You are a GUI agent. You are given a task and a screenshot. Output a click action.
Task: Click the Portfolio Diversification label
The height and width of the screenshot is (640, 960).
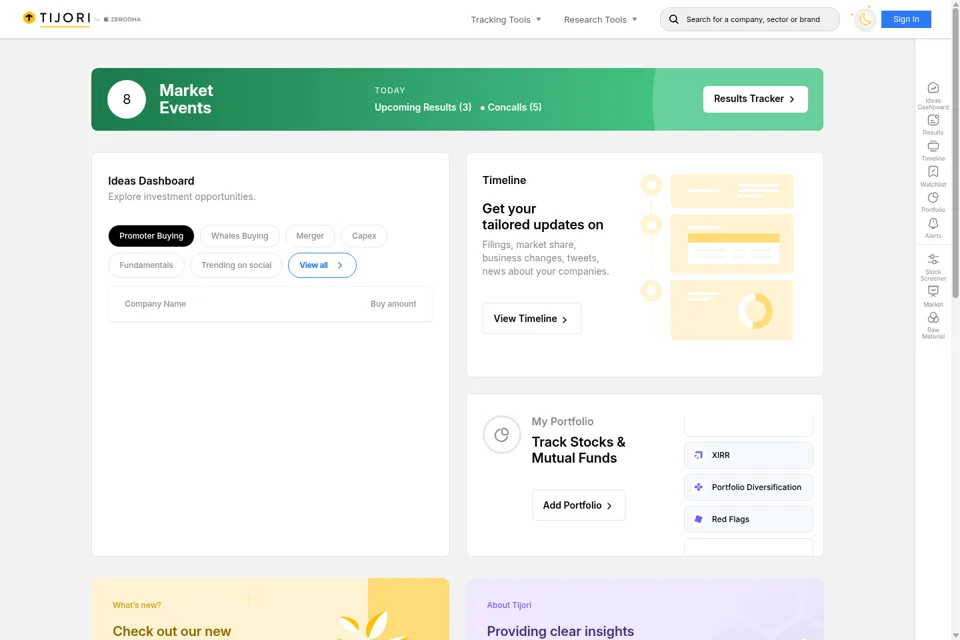(756, 487)
